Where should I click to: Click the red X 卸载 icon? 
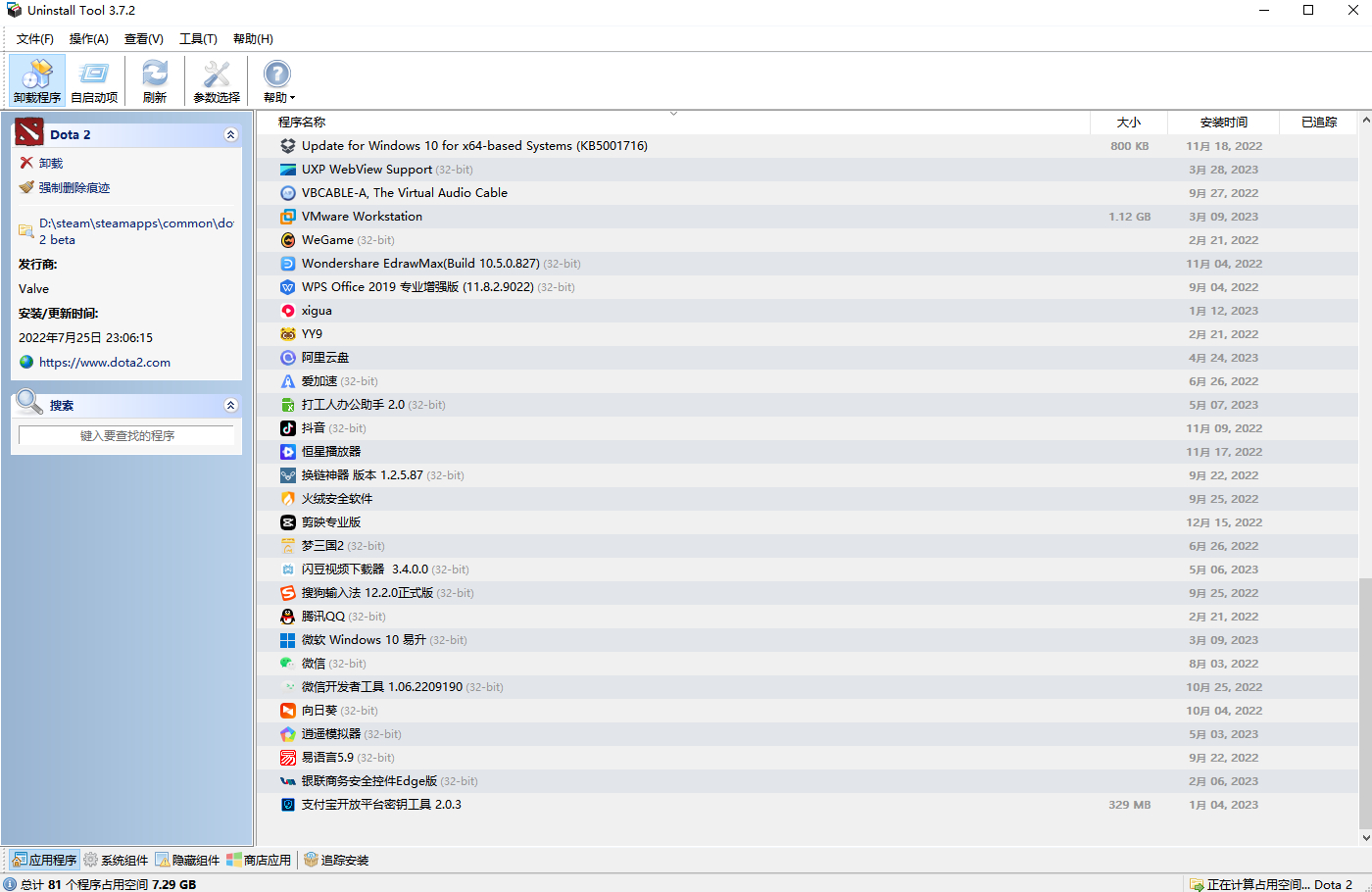26,163
